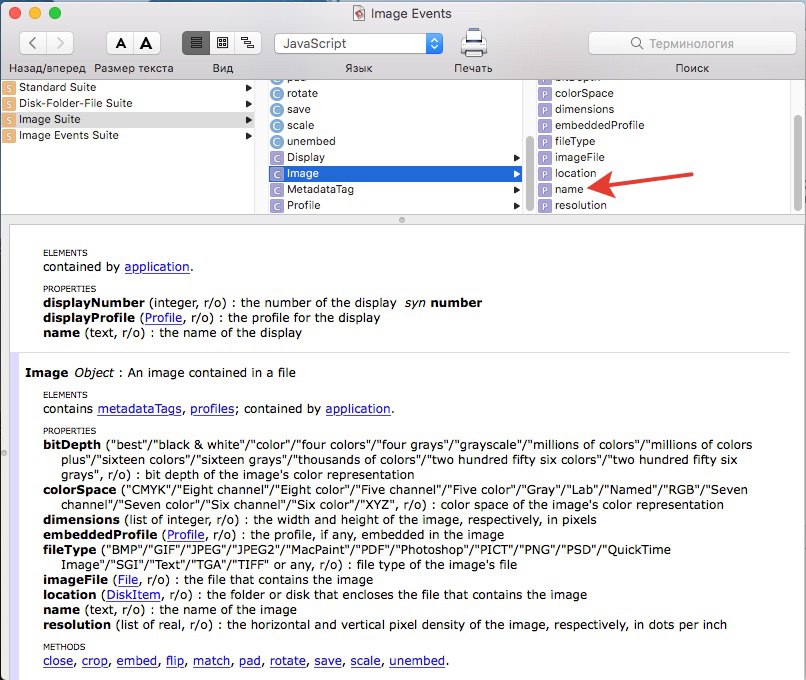Open the close method link
Viewport: 806px width, 680px height.
[58, 660]
